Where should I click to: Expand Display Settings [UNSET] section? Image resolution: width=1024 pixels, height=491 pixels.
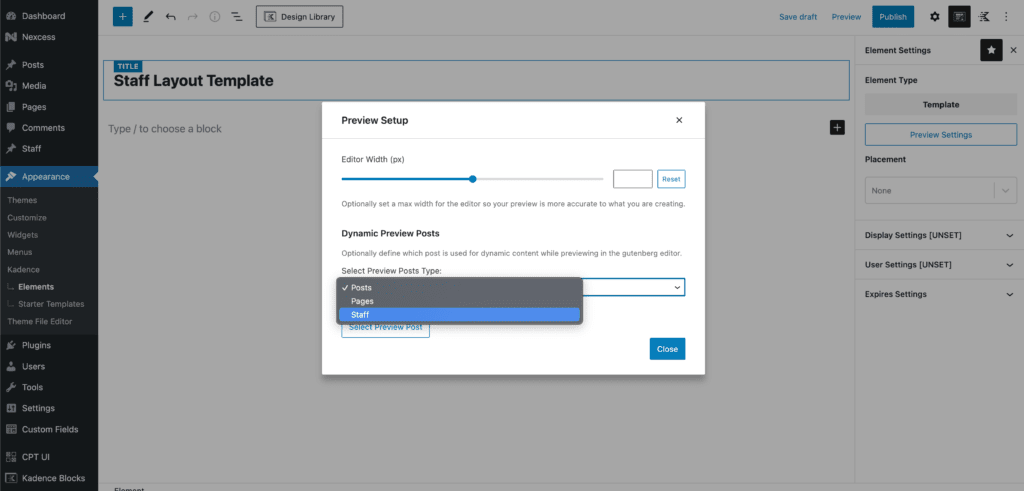[940, 235]
